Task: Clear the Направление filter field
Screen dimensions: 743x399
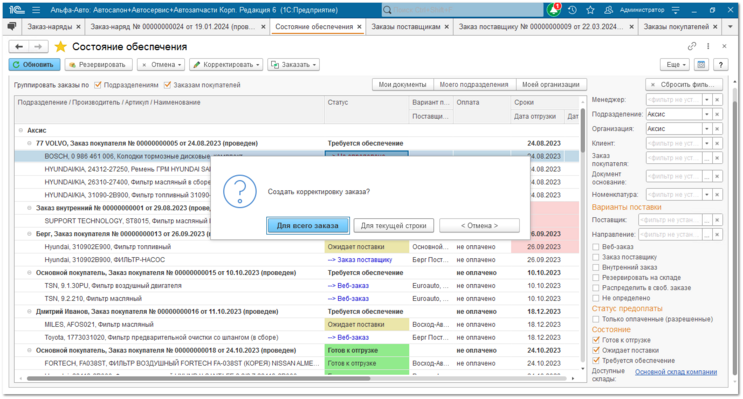Action: pyautogui.click(x=717, y=234)
